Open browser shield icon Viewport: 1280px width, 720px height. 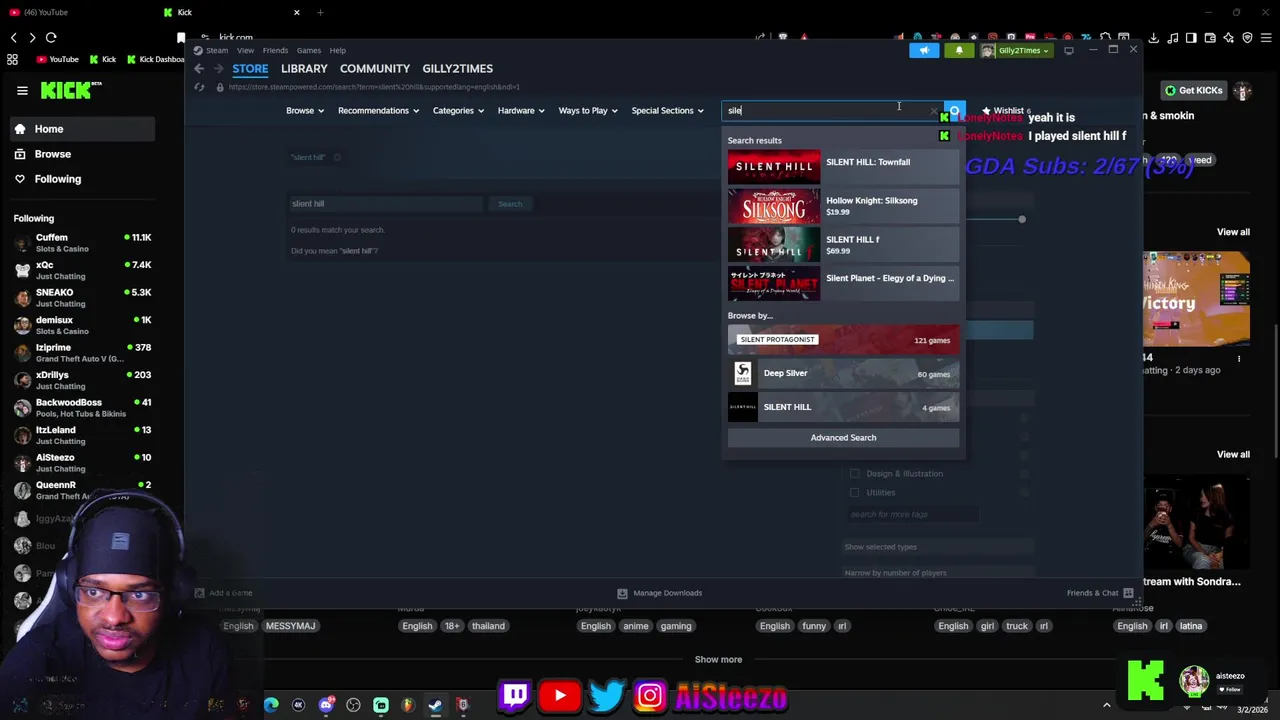click(1247, 38)
